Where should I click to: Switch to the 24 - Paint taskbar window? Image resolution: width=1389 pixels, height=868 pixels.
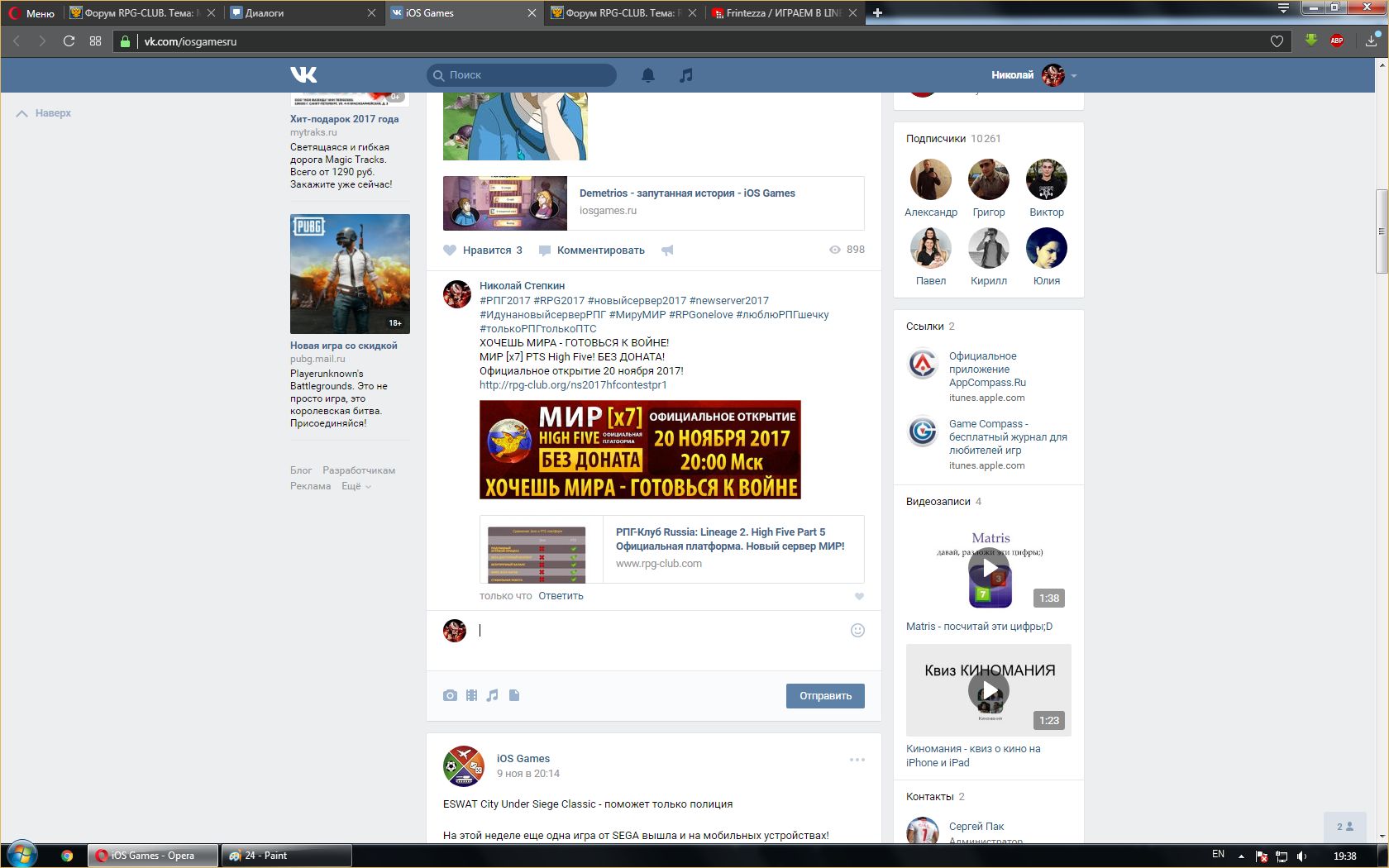[286, 856]
